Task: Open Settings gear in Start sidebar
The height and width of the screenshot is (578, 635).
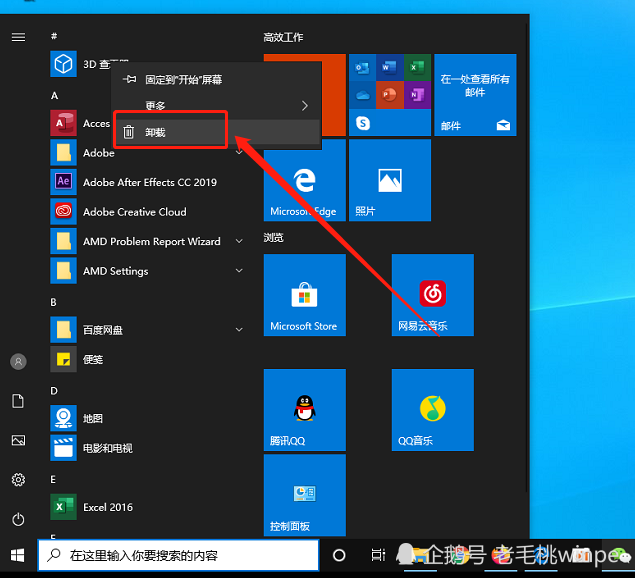Action: point(18,480)
